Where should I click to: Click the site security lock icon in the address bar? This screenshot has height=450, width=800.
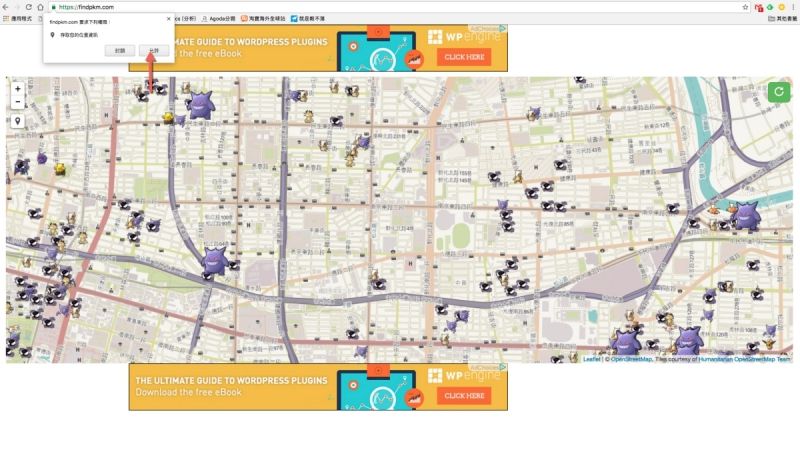coord(54,7)
